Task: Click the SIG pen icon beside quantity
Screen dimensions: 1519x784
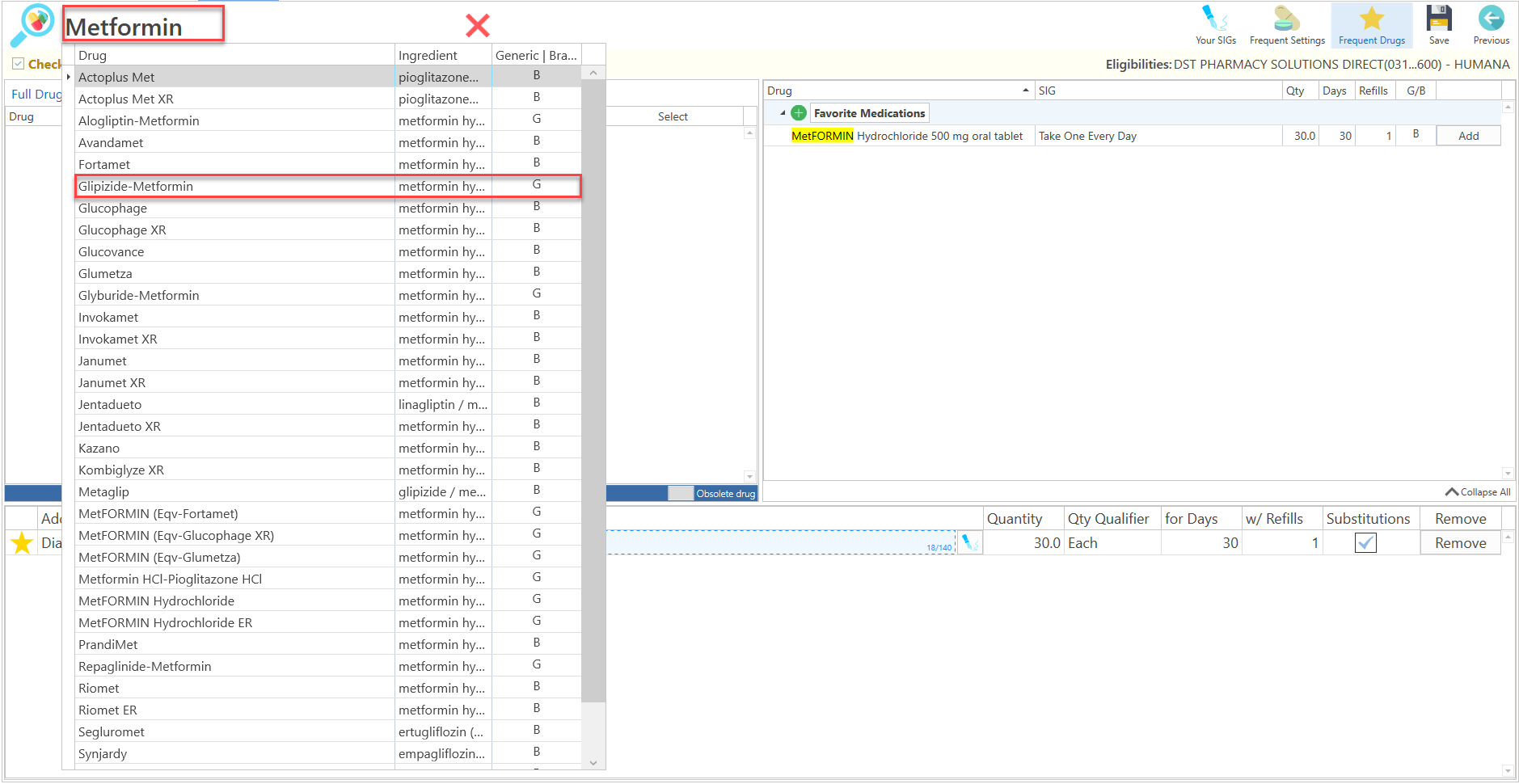Action: [x=970, y=543]
